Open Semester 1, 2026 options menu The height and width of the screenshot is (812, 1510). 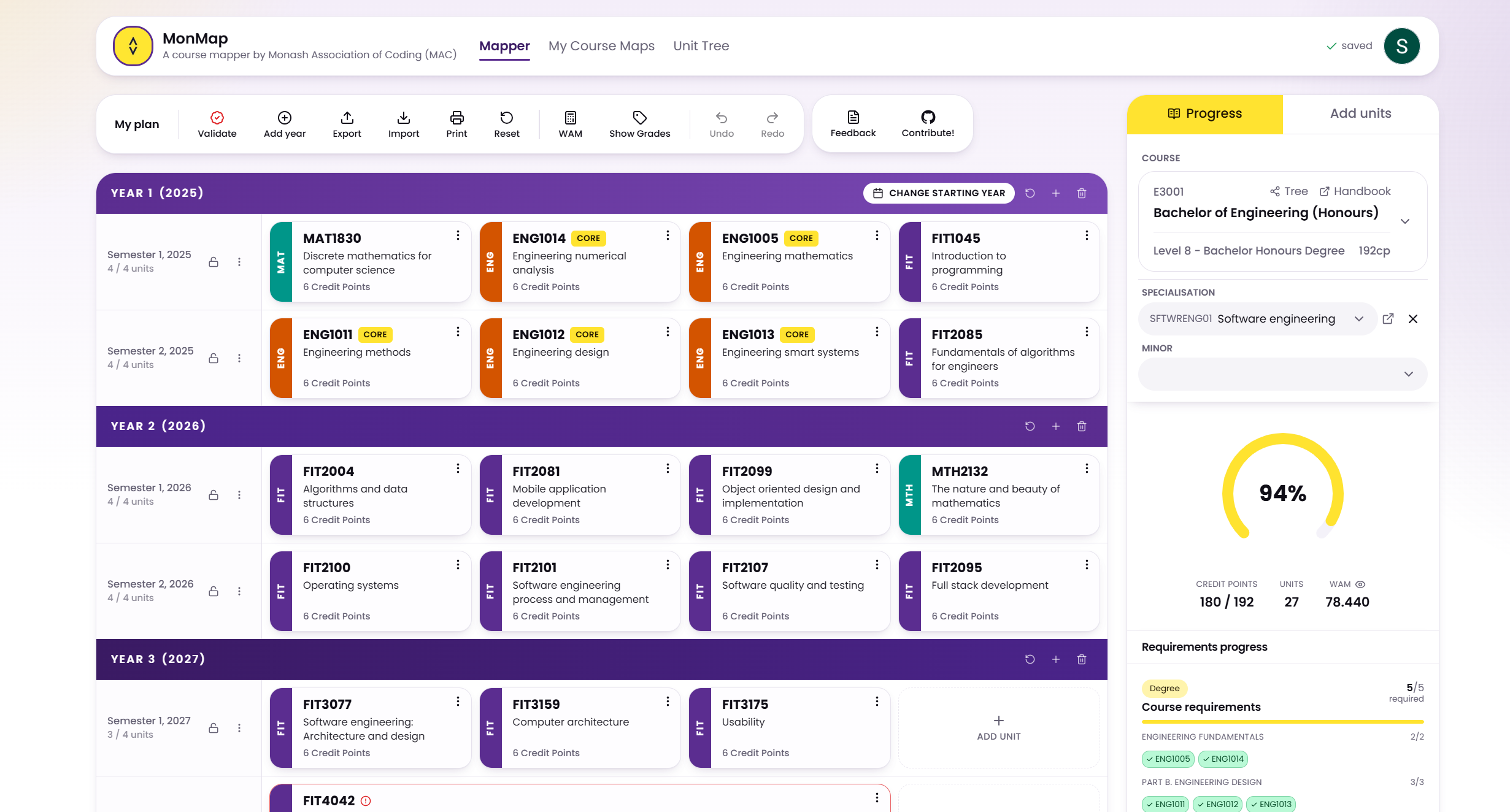click(239, 495)
